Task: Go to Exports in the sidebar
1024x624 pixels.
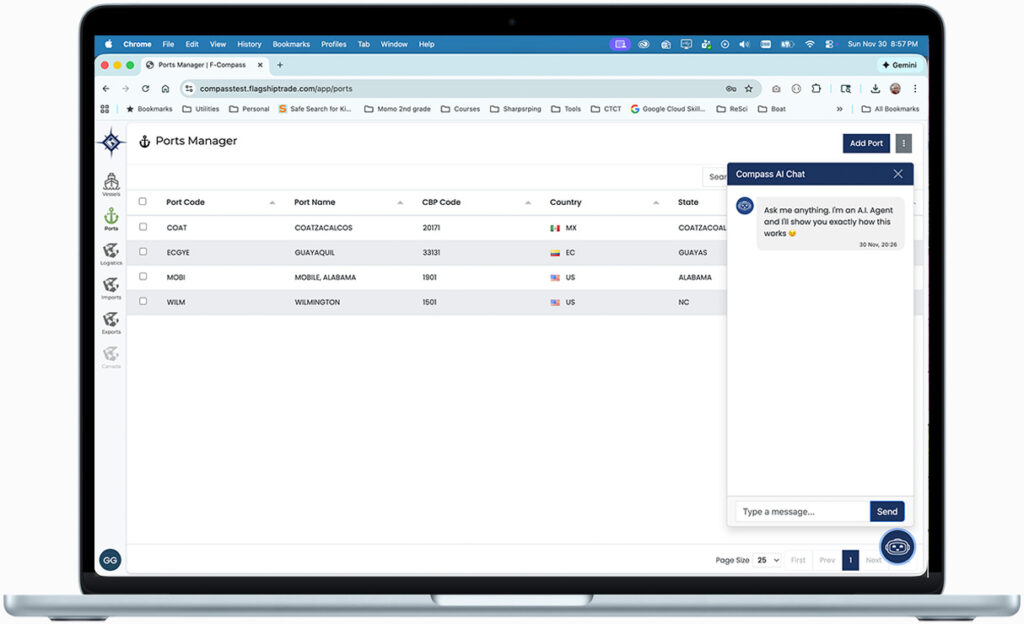Action: [x=111, y=321]
